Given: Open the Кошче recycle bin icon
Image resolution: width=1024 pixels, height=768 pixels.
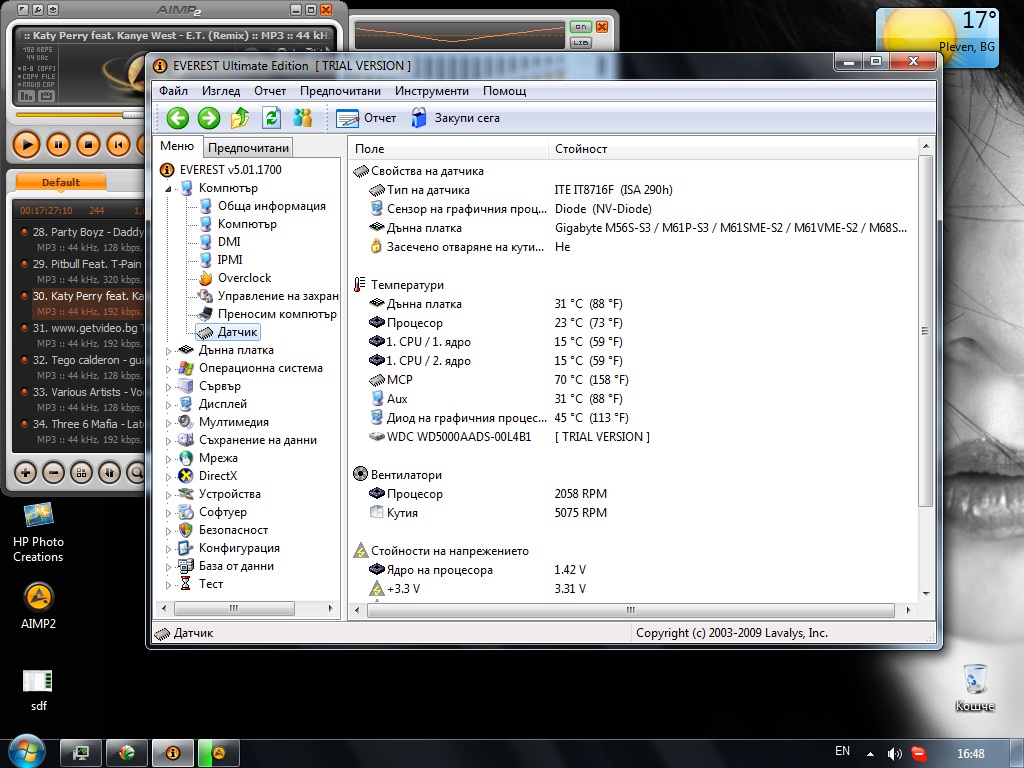Looking at the screenshot, I should tap(974, 687).
